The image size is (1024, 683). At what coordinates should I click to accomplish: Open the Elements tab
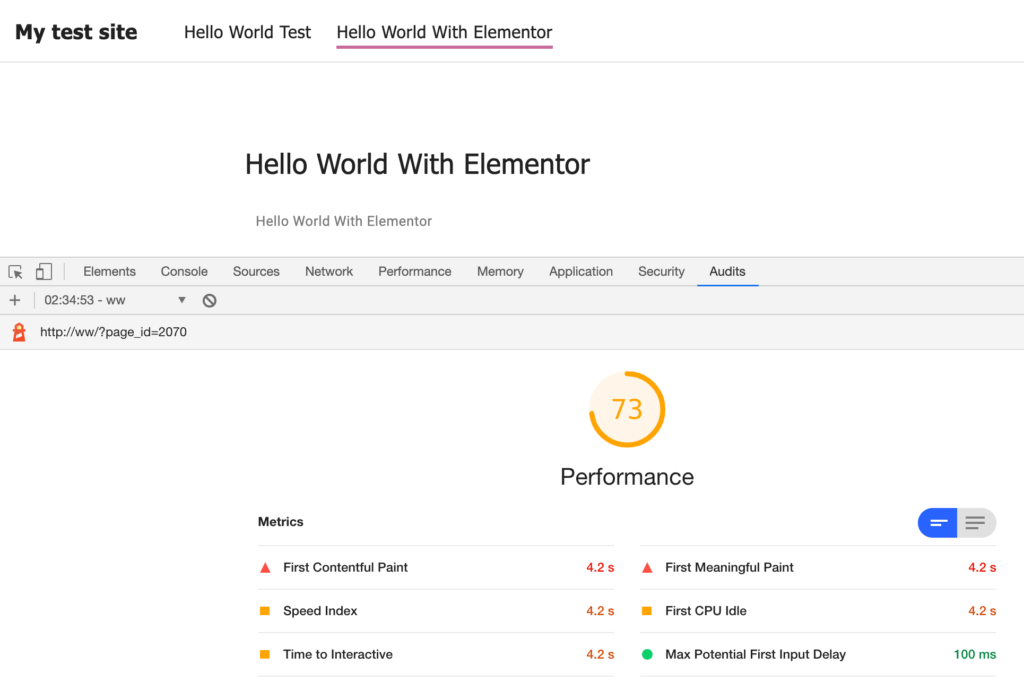(x=109, y=272)
